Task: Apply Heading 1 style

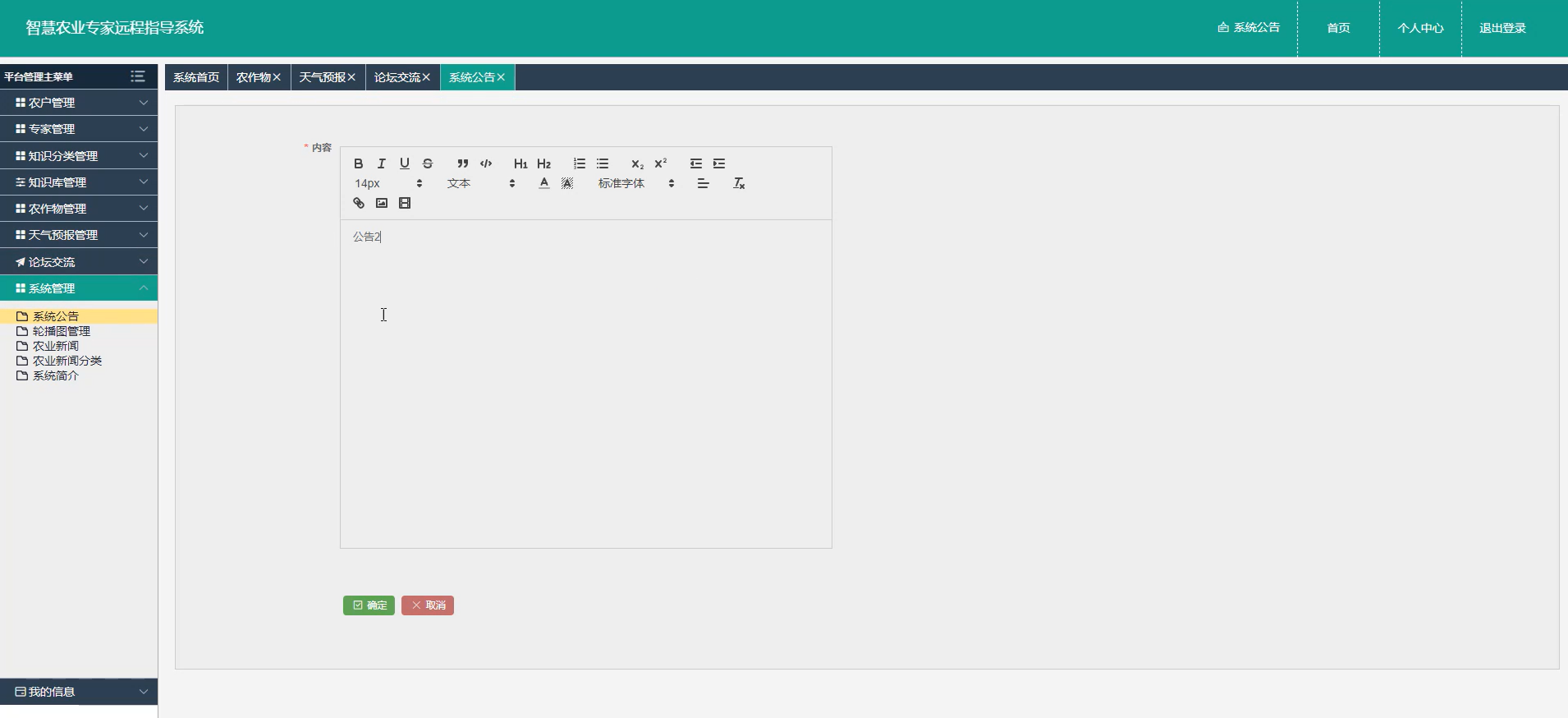Action: tap(520, 163)
